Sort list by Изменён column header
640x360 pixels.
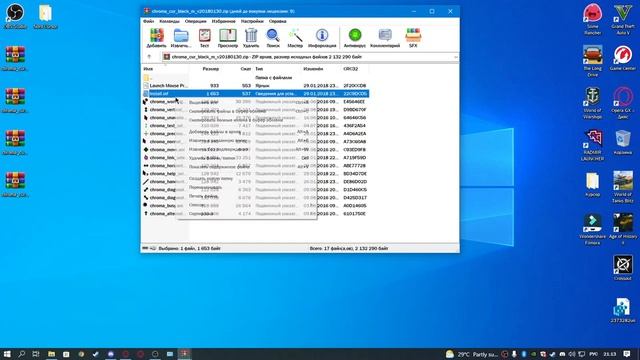tap(313, 69)
